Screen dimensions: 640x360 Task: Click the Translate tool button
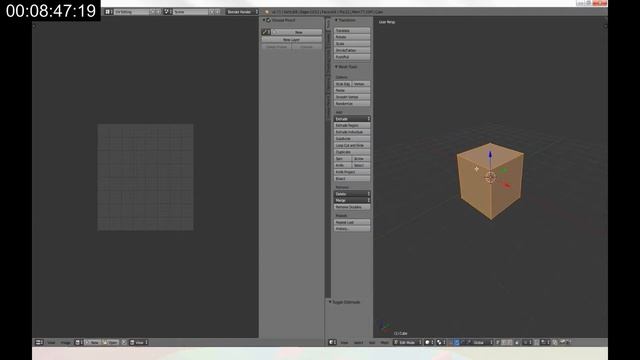pos(352,30)
